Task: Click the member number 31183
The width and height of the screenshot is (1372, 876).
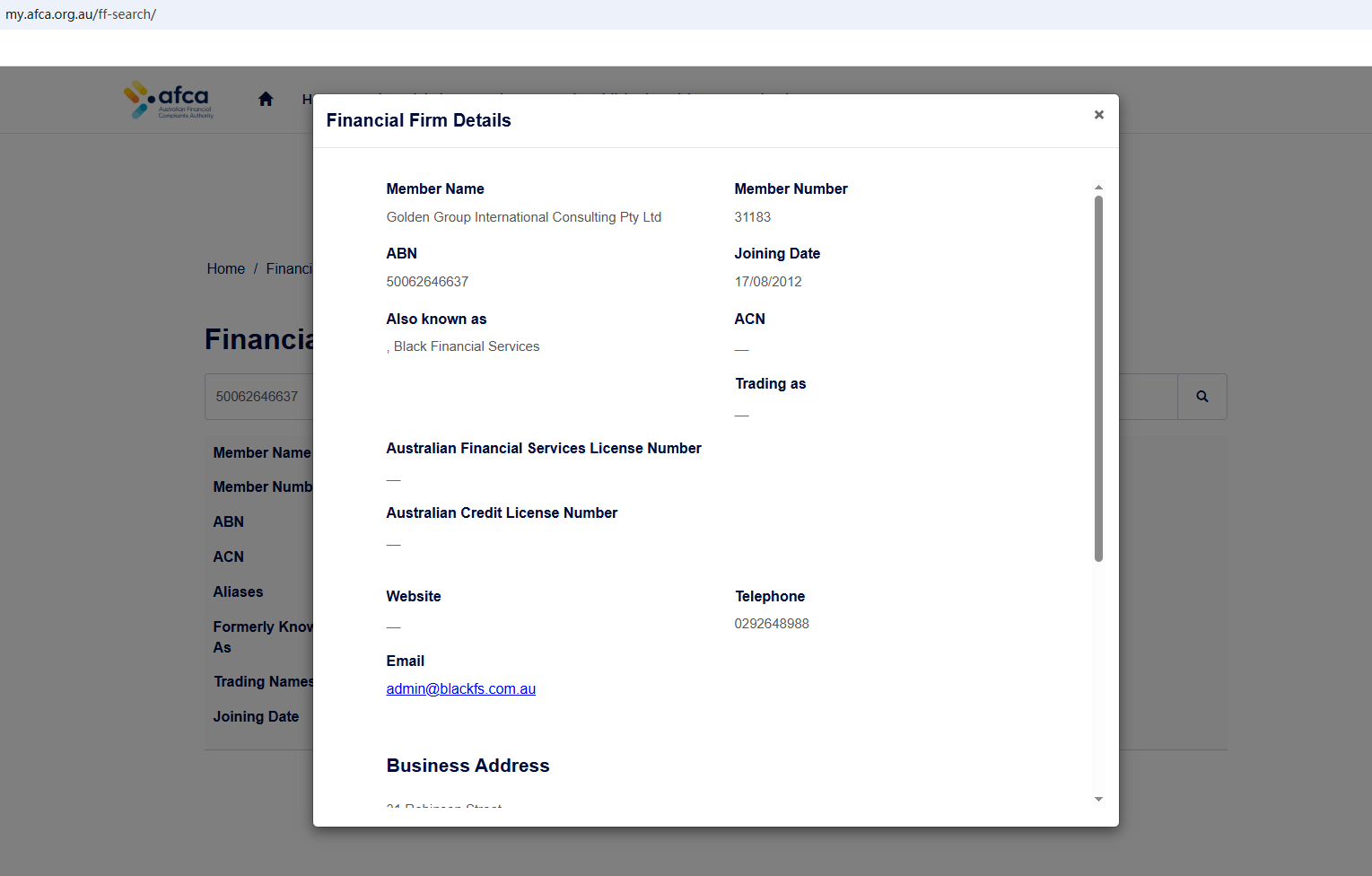Action: [x=752, y=217]
